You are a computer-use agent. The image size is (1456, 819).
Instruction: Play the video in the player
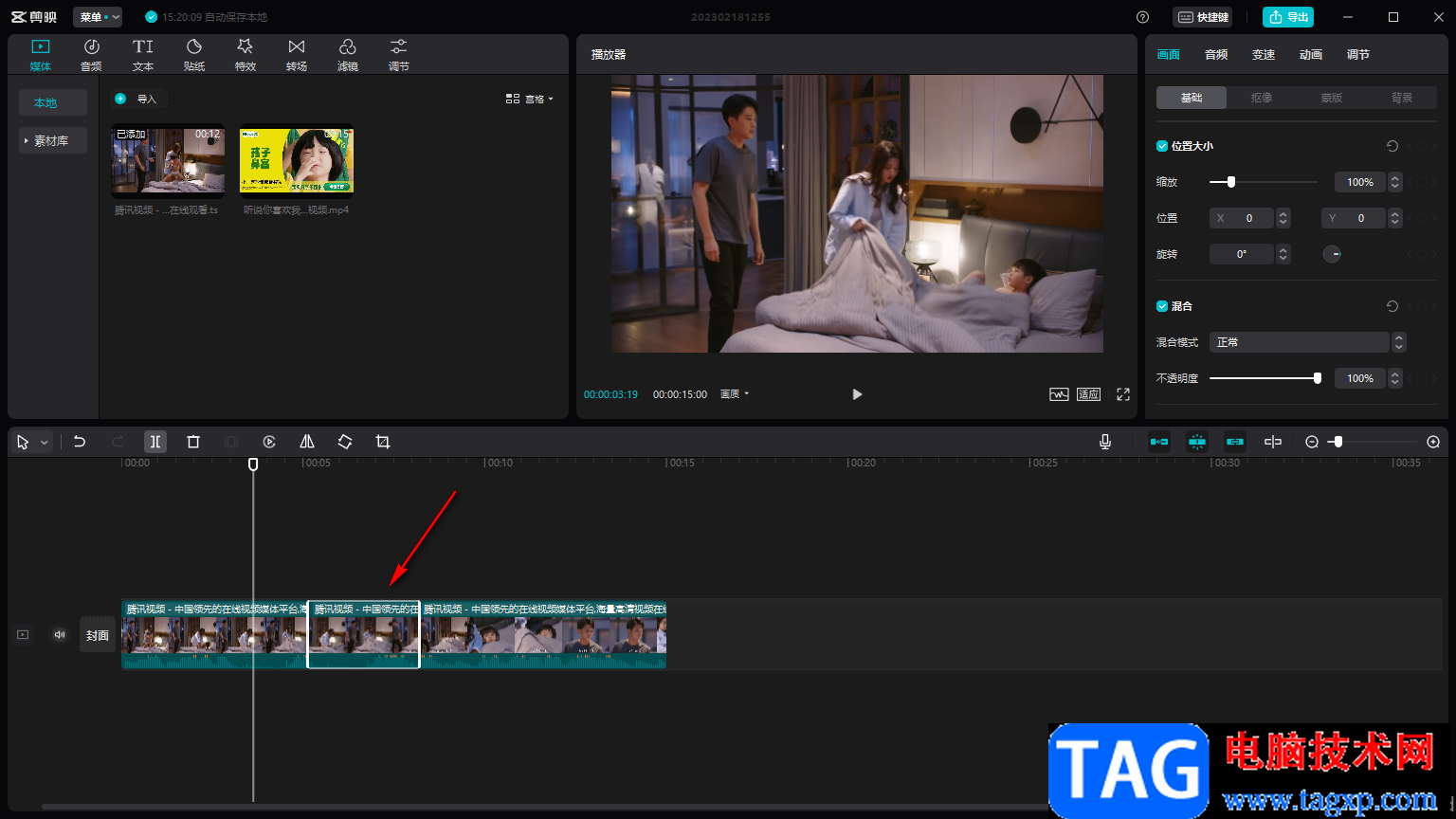point(857,394)
